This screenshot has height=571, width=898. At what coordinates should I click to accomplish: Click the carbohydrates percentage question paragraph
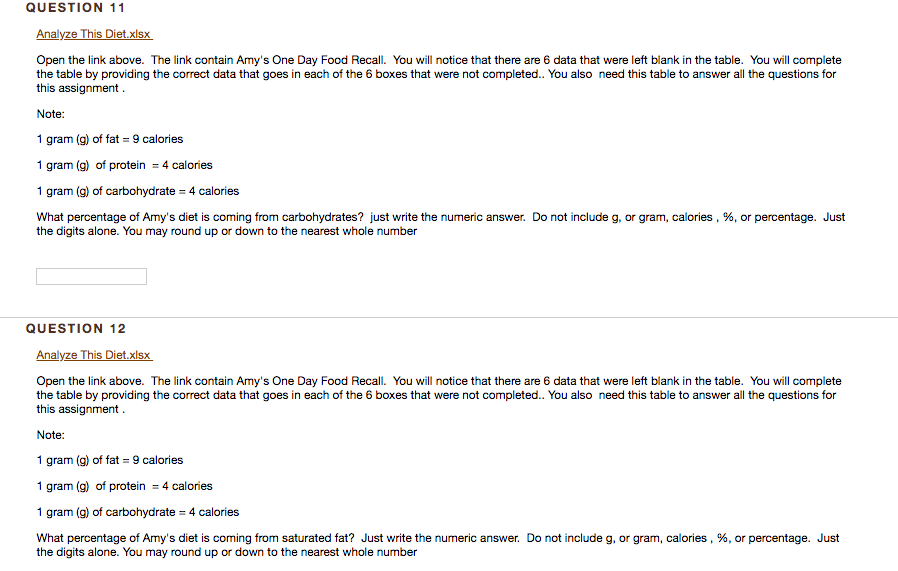point(440,224)
